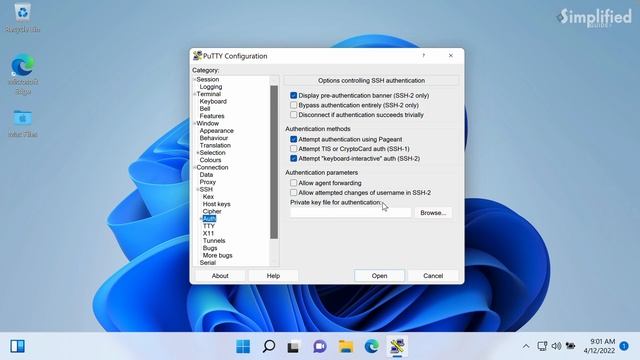Select Kex category
640x360 pixels.
(208, 197)
